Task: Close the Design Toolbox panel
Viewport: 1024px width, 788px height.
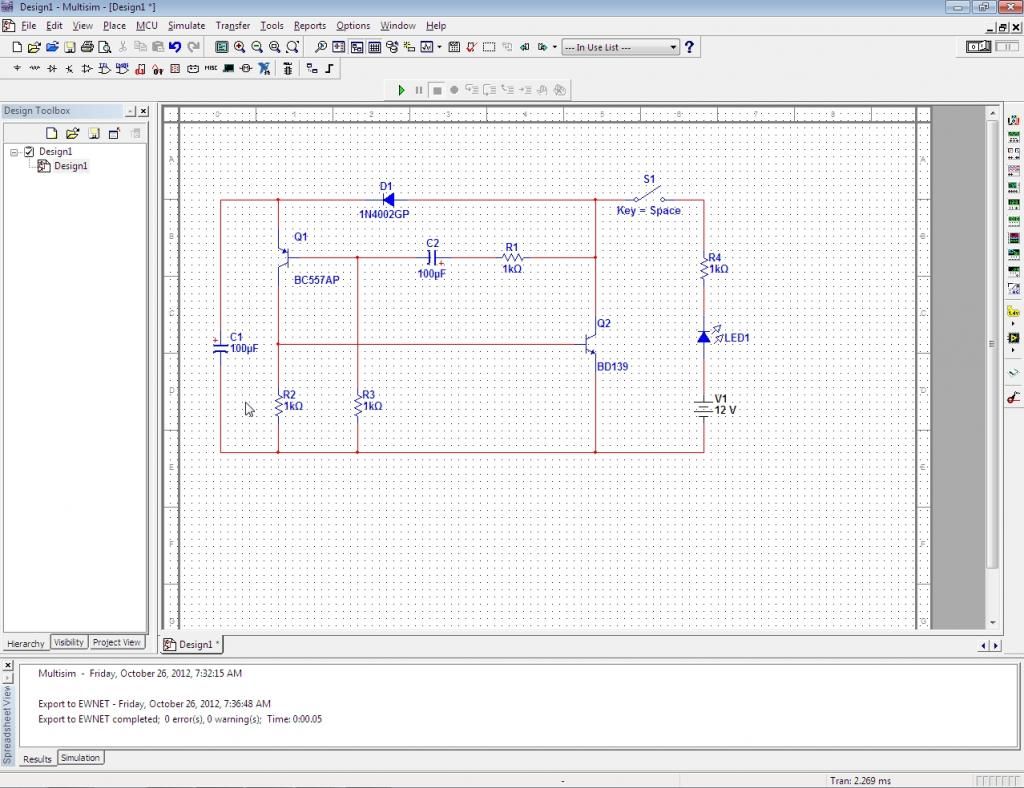Action: click(143, 111)
